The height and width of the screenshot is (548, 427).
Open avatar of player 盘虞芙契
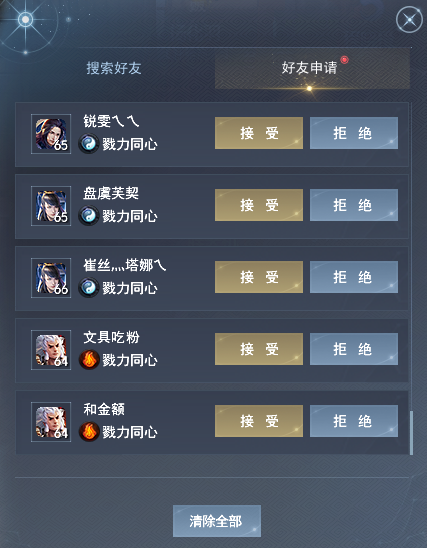click(x=51, y=206)
